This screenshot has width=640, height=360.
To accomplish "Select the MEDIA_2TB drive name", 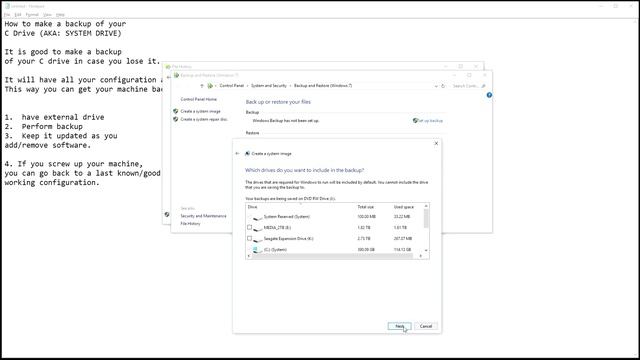I will point(277,227).
